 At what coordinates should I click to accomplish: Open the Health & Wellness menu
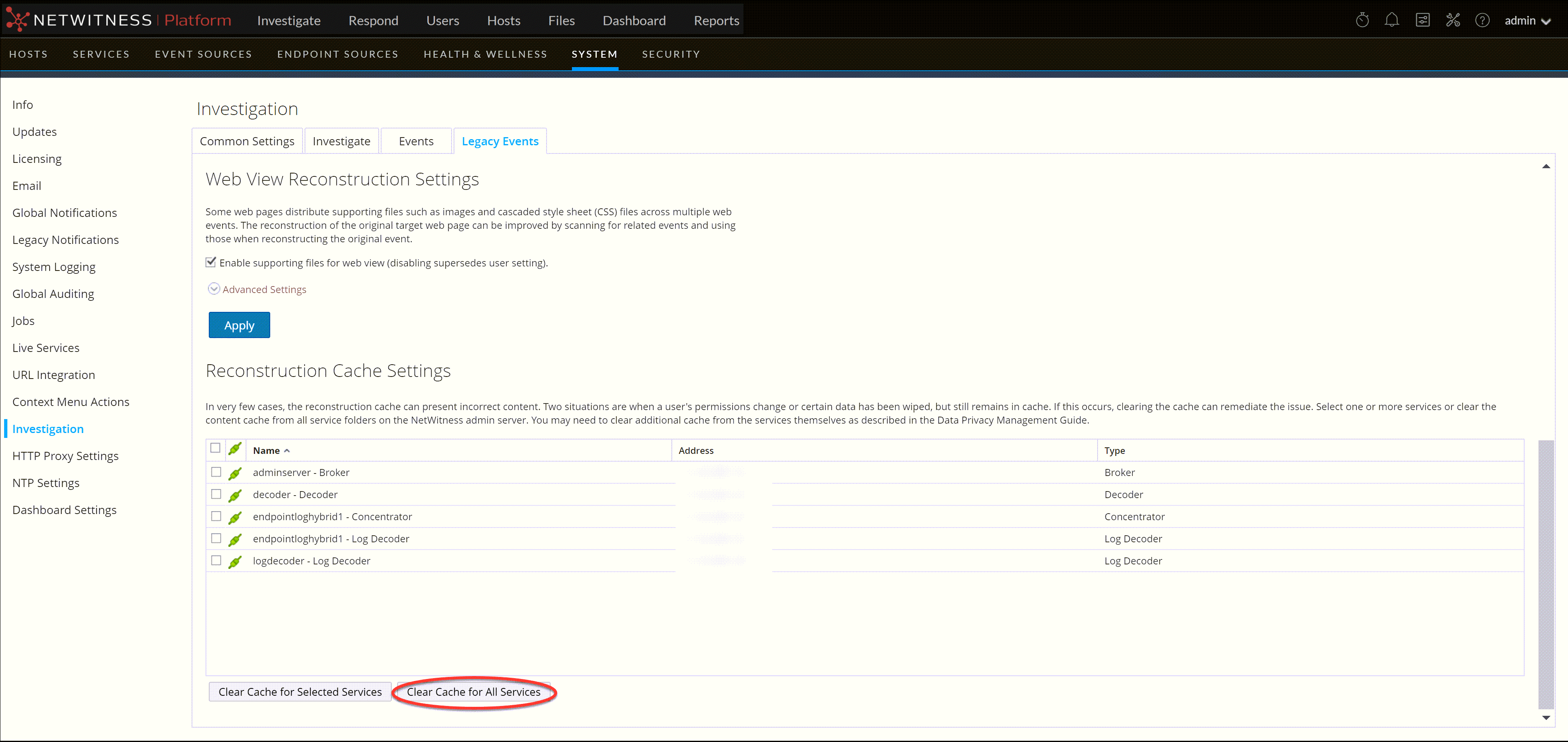[485, 54]
